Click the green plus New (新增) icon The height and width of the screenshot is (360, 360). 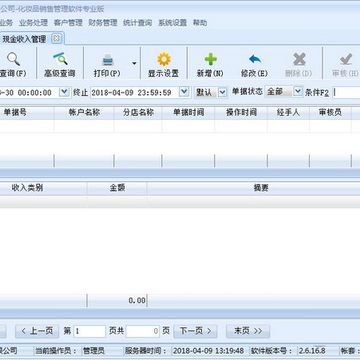coord(210,59)
